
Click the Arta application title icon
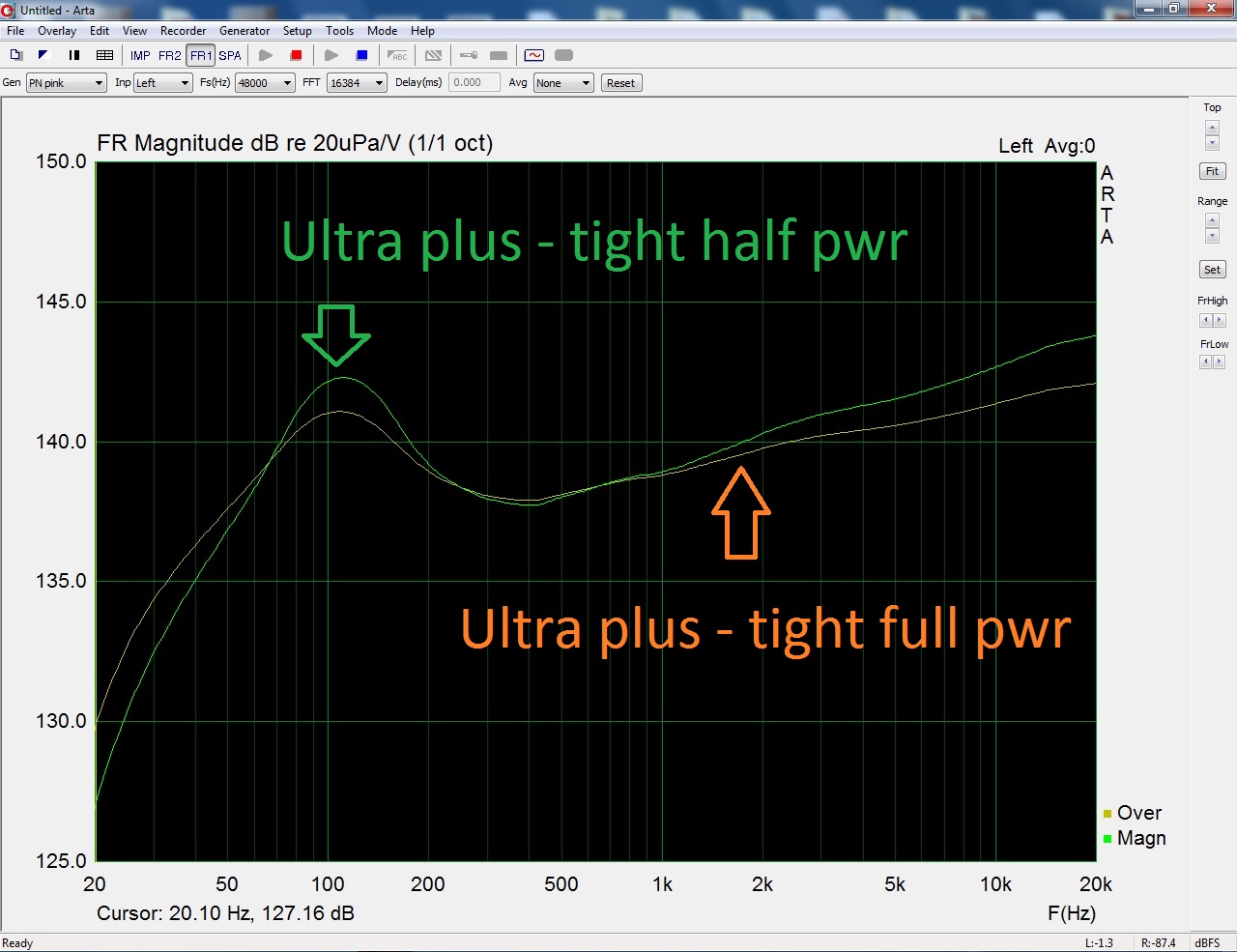(x=9, y=10)
